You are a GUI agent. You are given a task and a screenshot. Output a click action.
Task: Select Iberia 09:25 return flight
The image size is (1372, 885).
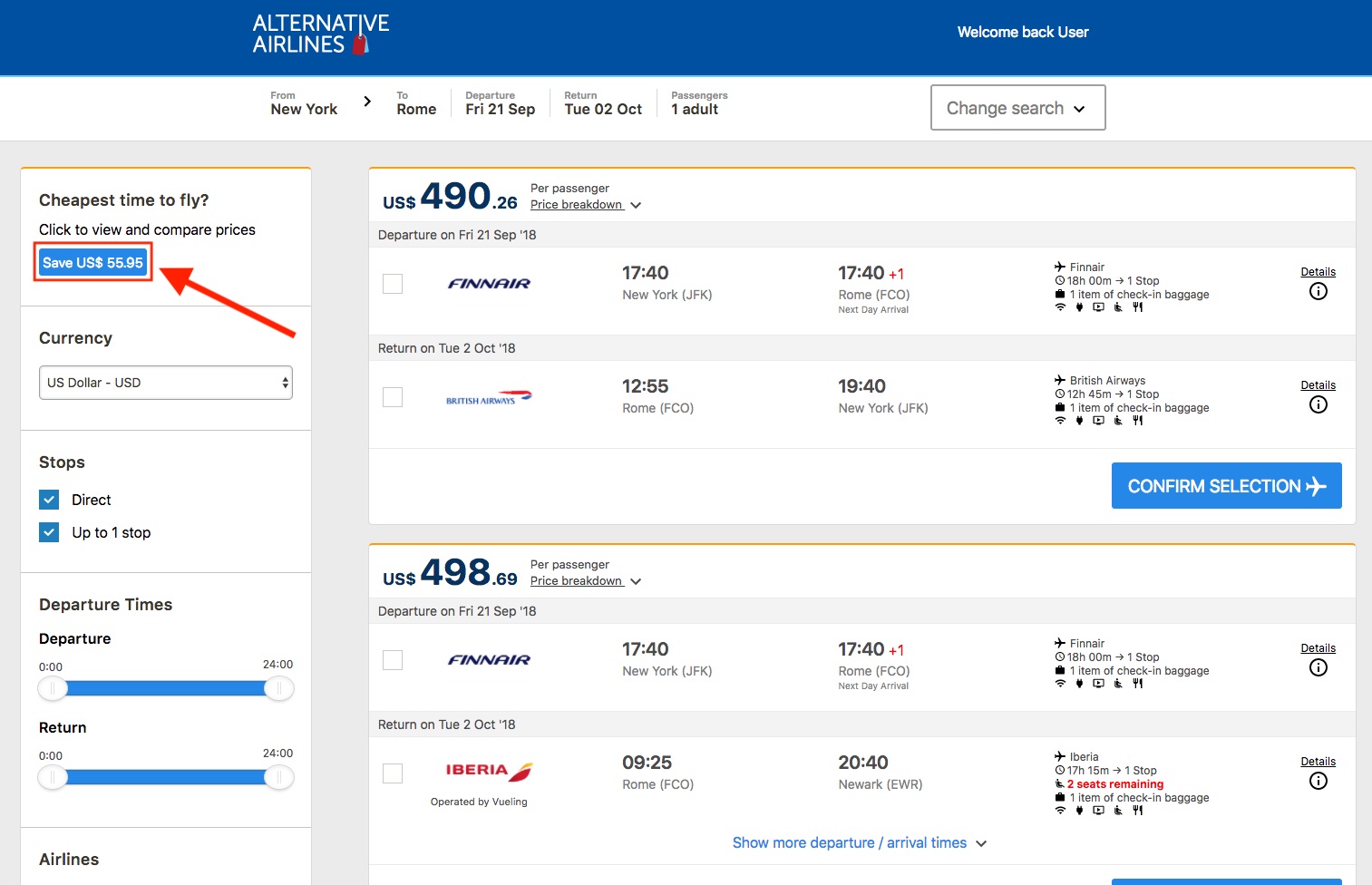point(393,773)
